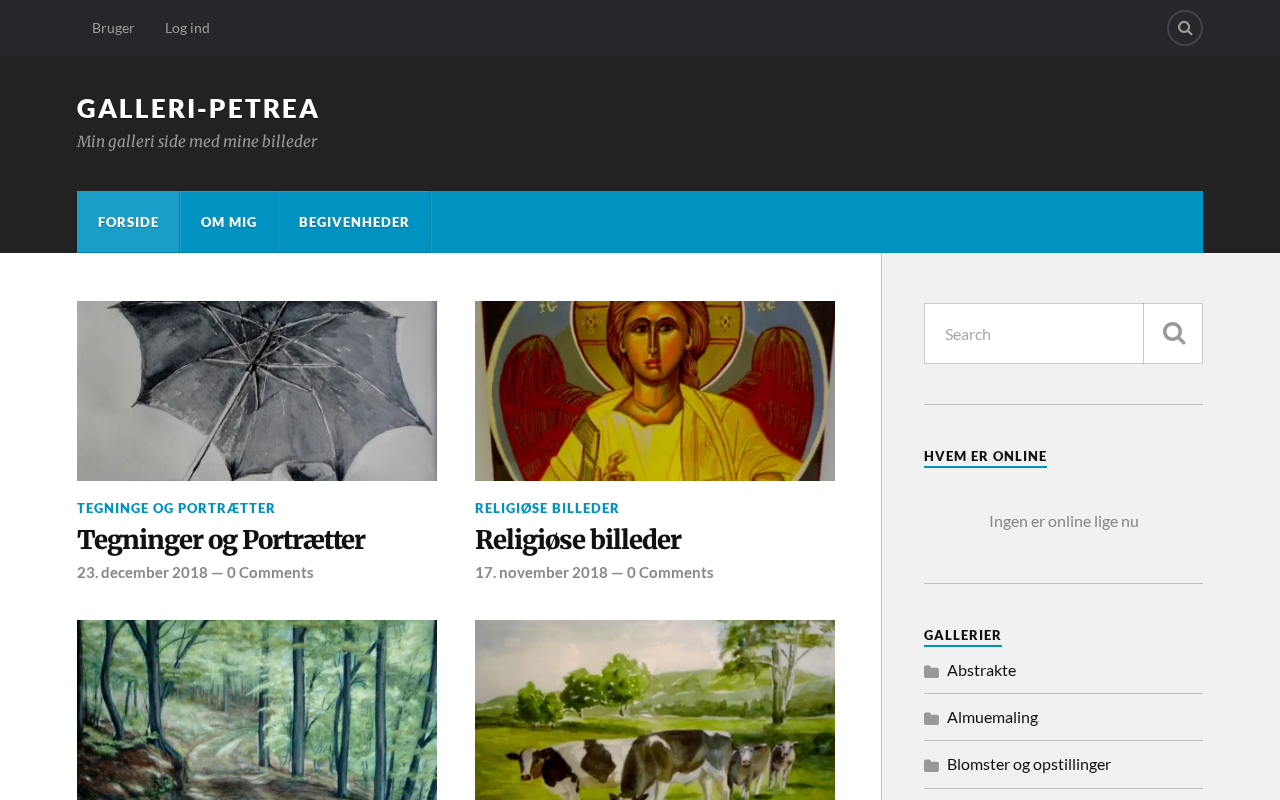Open the Forside menu tab
The image size is (1280, 800).
tap(128, 222)
